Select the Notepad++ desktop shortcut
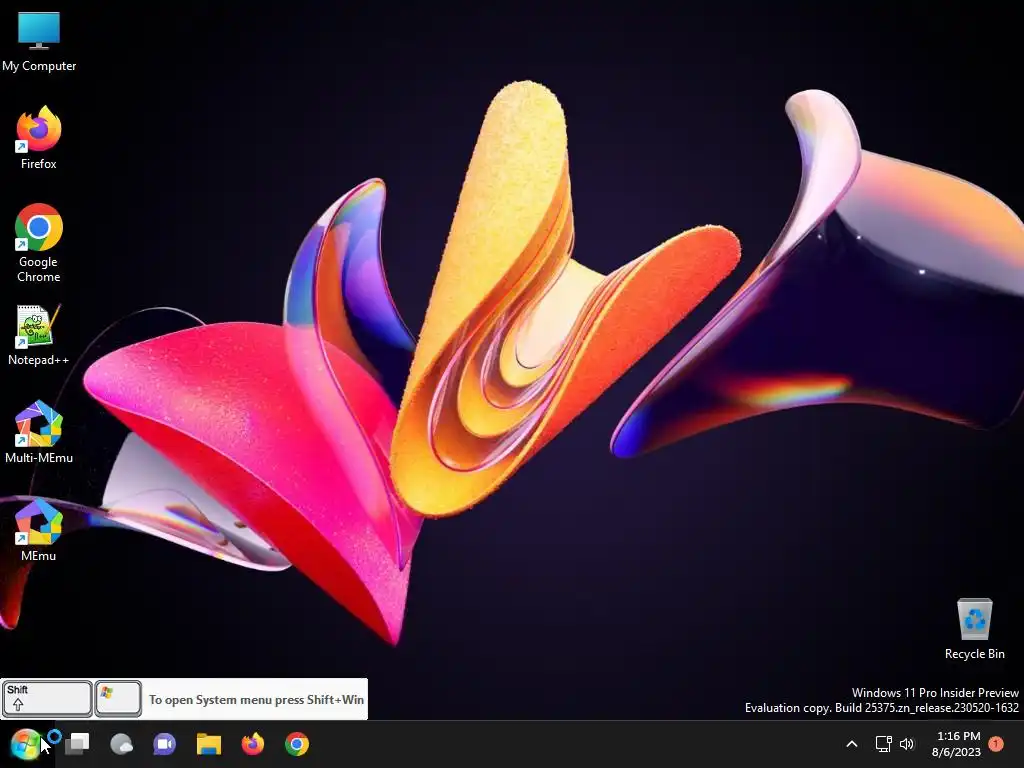This screenshot has height=768, width=1024. [39, 335]
